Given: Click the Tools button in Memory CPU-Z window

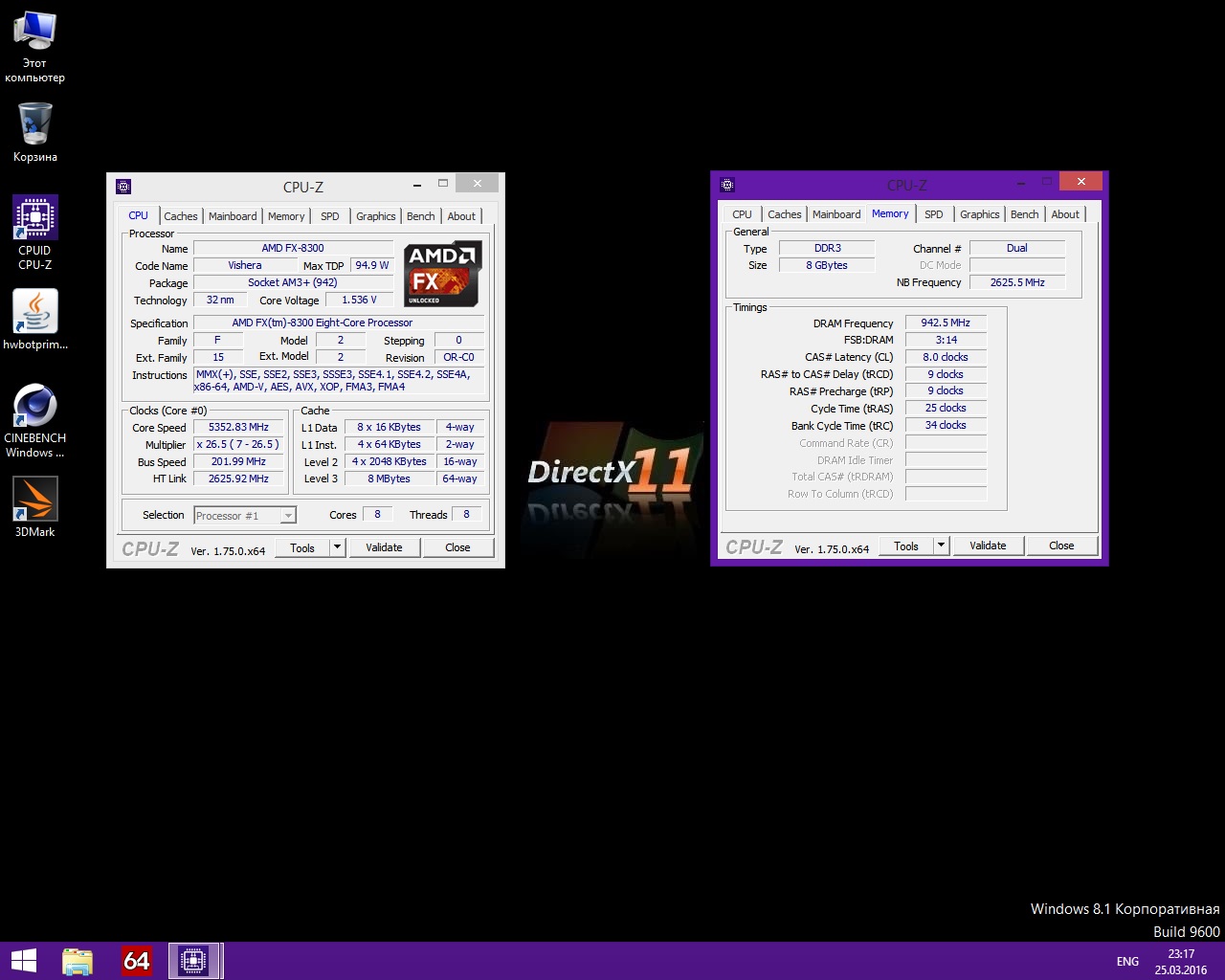Looking at the screenshot, I should pos(906,546).
